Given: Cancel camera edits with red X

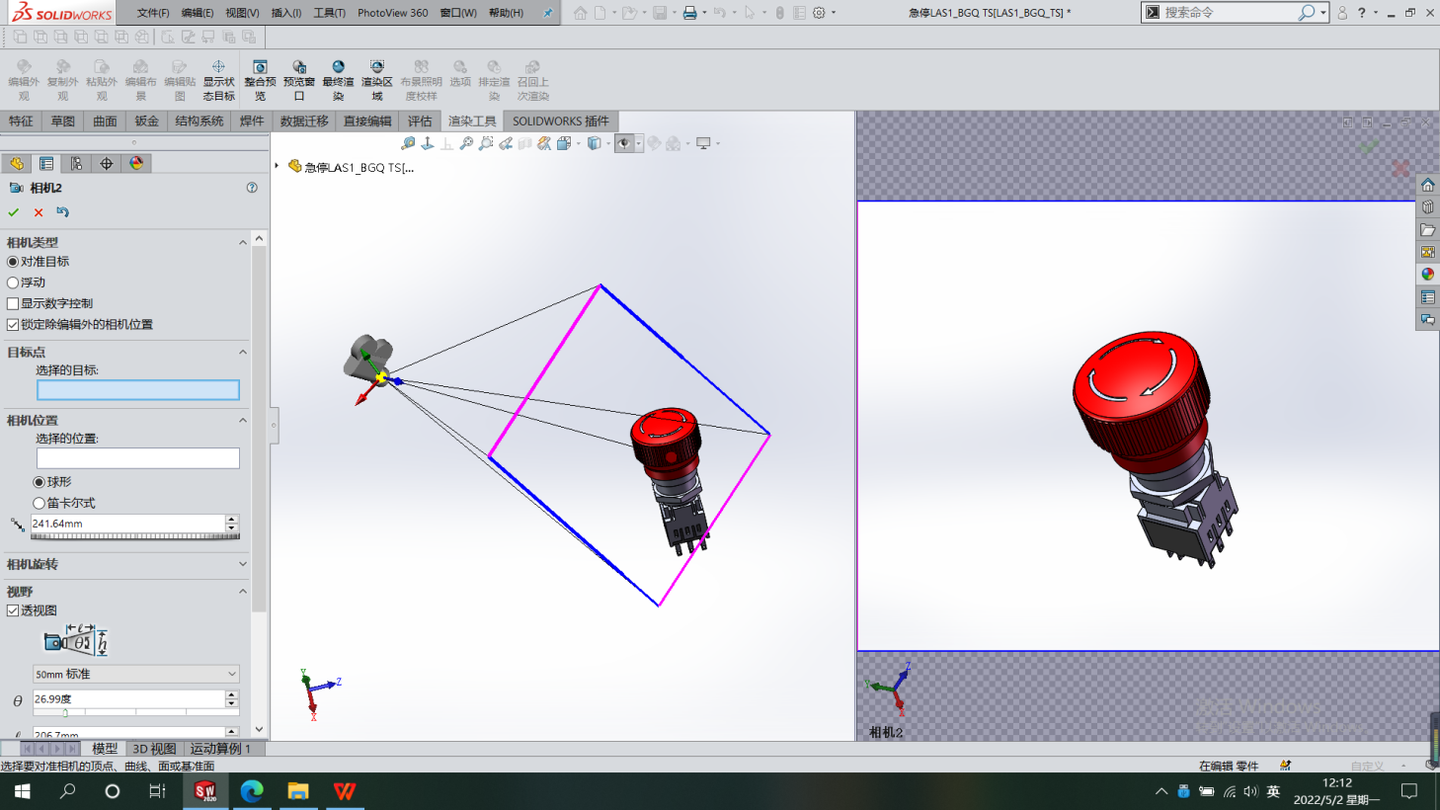Looking at the screenshot, I should coord(37,212).
